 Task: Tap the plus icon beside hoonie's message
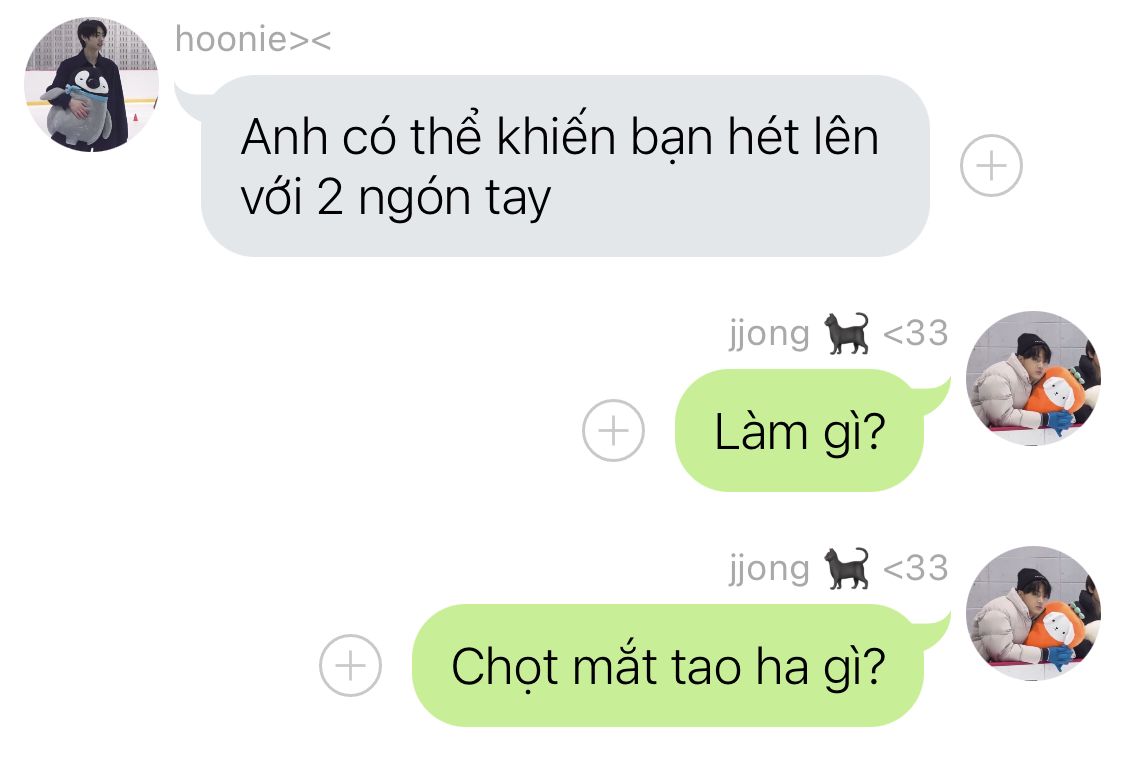[991, 166]
